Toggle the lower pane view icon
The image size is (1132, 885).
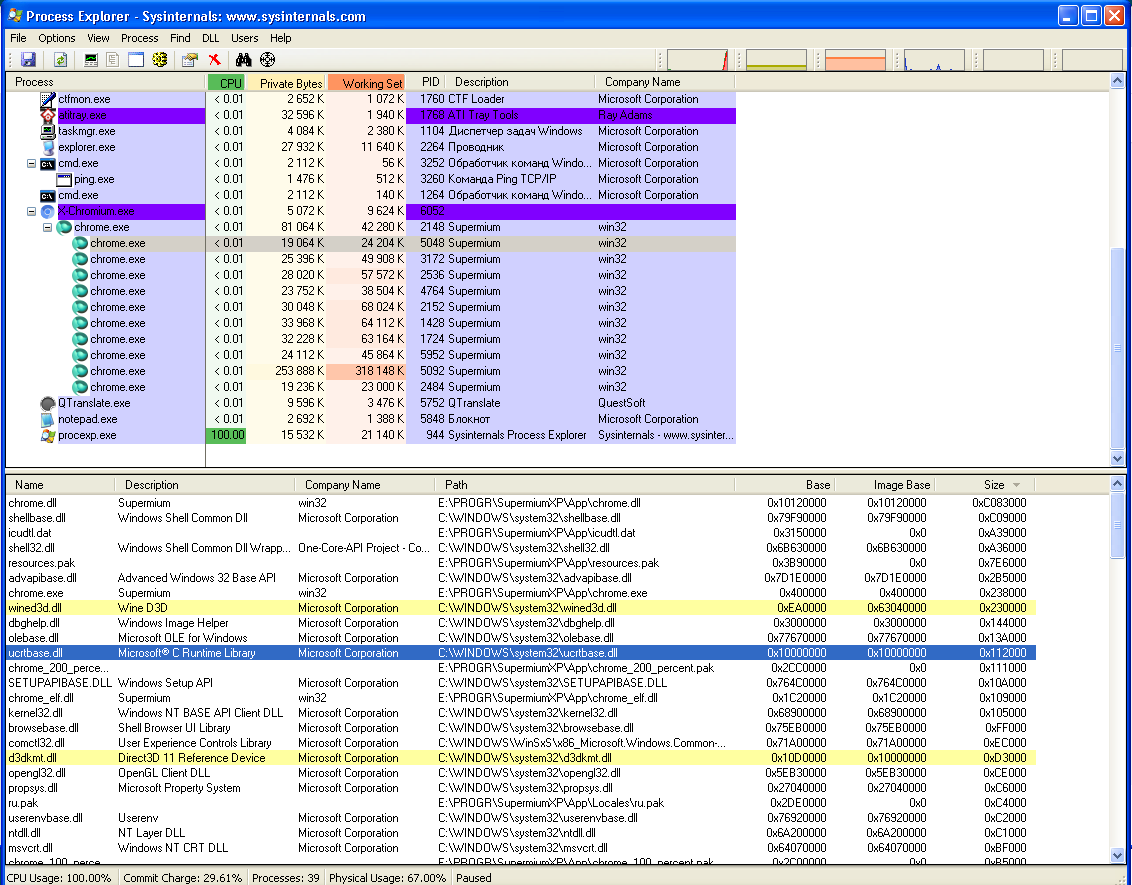[136, 60]
